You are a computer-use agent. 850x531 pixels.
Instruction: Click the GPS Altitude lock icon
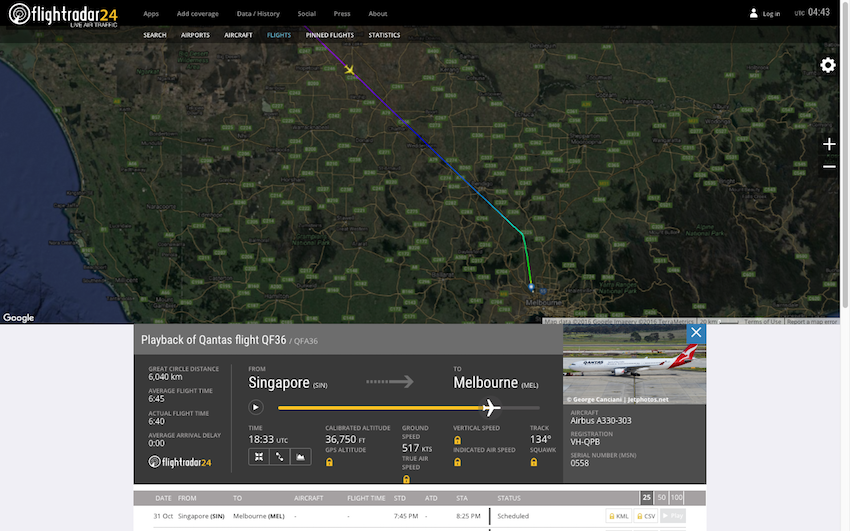[x=329, y=462]
